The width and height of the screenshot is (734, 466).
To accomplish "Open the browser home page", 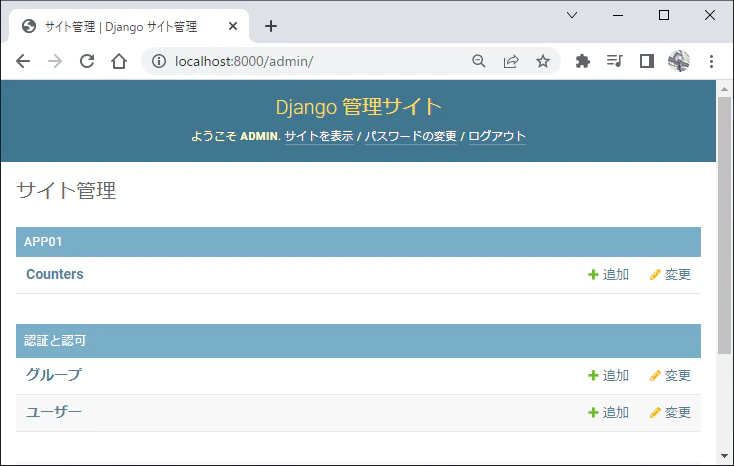I will [x=119, y=61].
